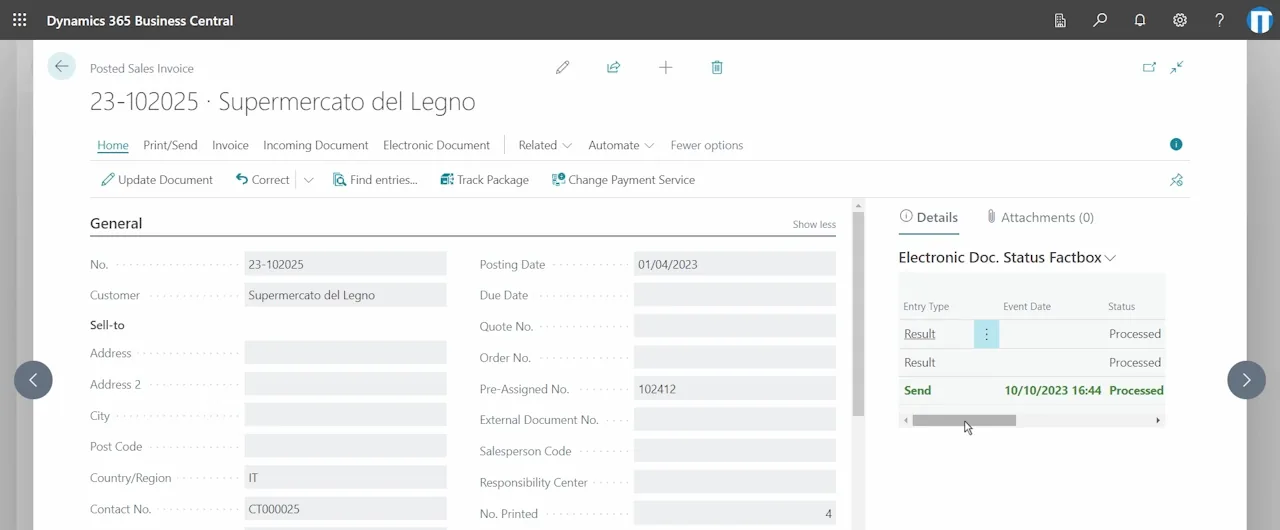Open the Incoming Document tab
This screenshot has width=1280, height=530.
tap(316, 145)
